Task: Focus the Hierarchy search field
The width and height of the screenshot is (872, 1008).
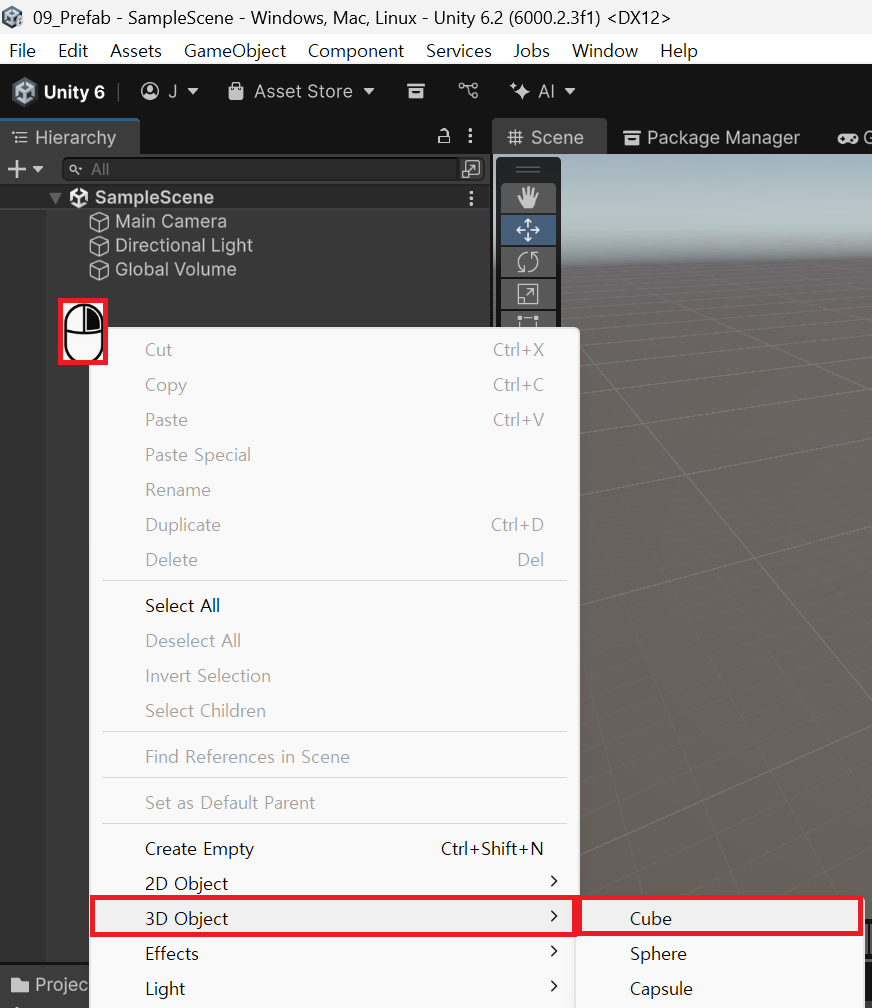Action: 259,169
